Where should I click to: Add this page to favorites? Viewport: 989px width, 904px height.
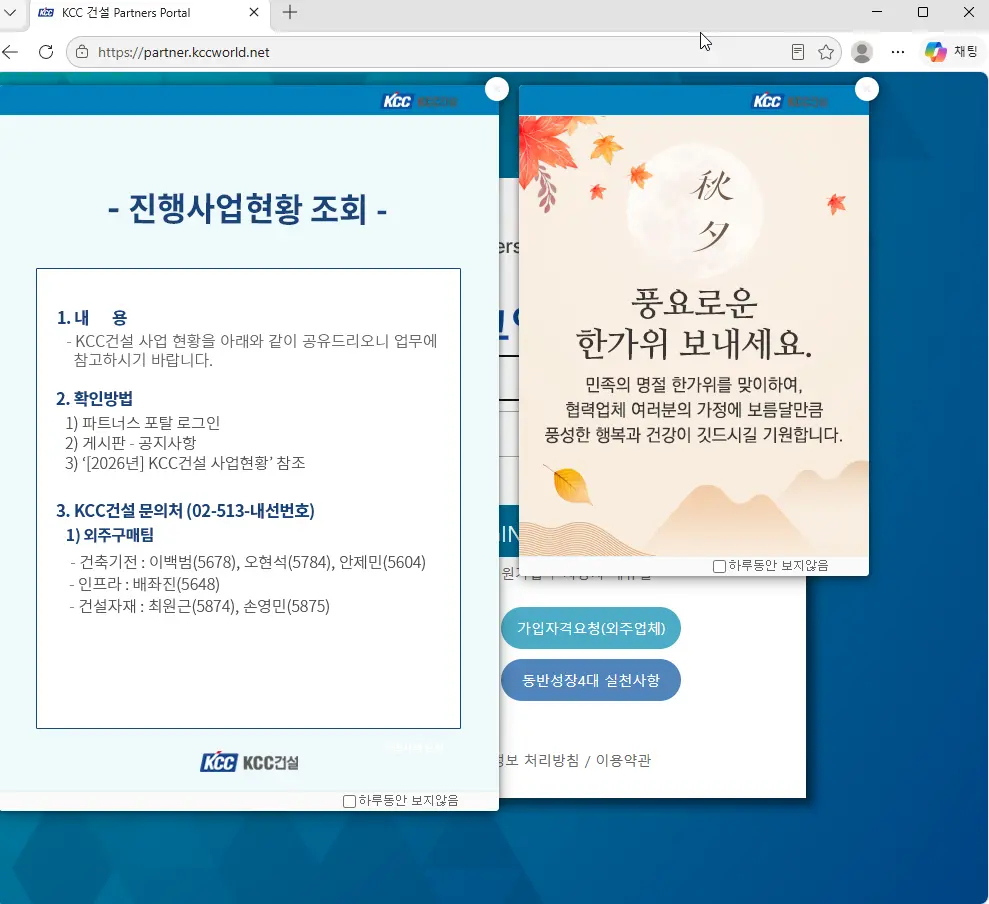tap(826, 52)
